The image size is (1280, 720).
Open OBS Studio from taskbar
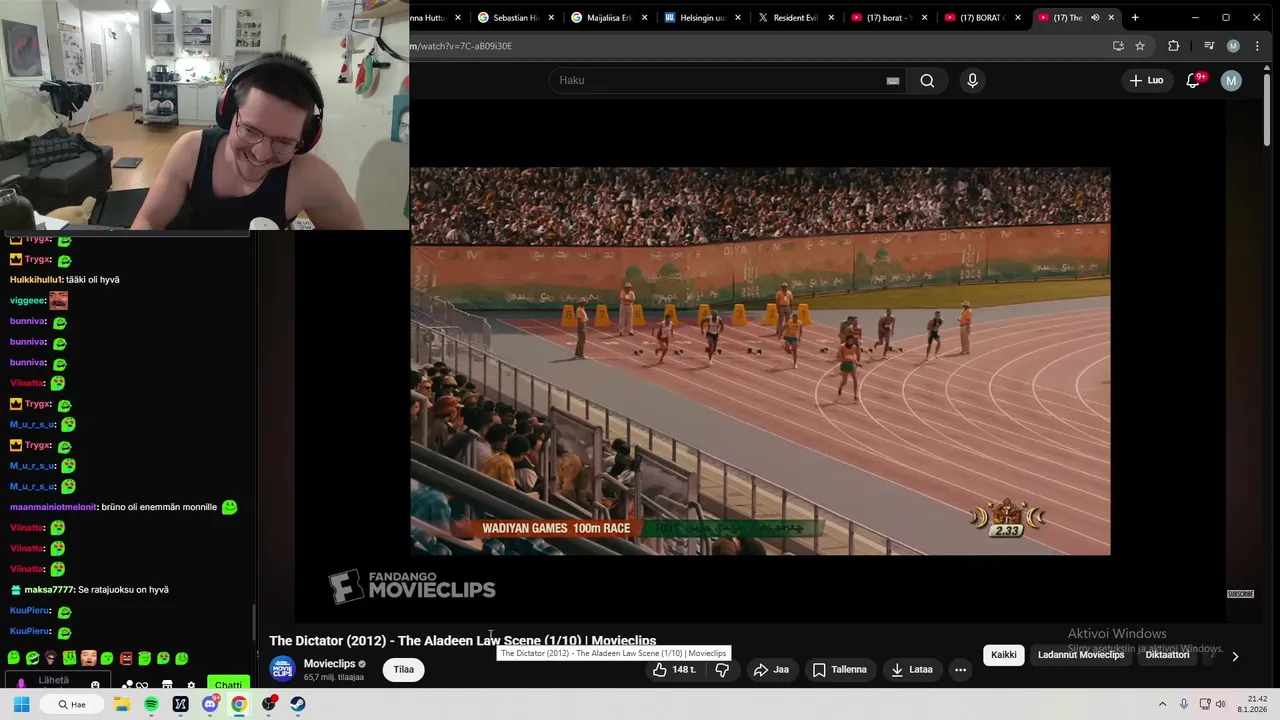click(x=269, y=704)
